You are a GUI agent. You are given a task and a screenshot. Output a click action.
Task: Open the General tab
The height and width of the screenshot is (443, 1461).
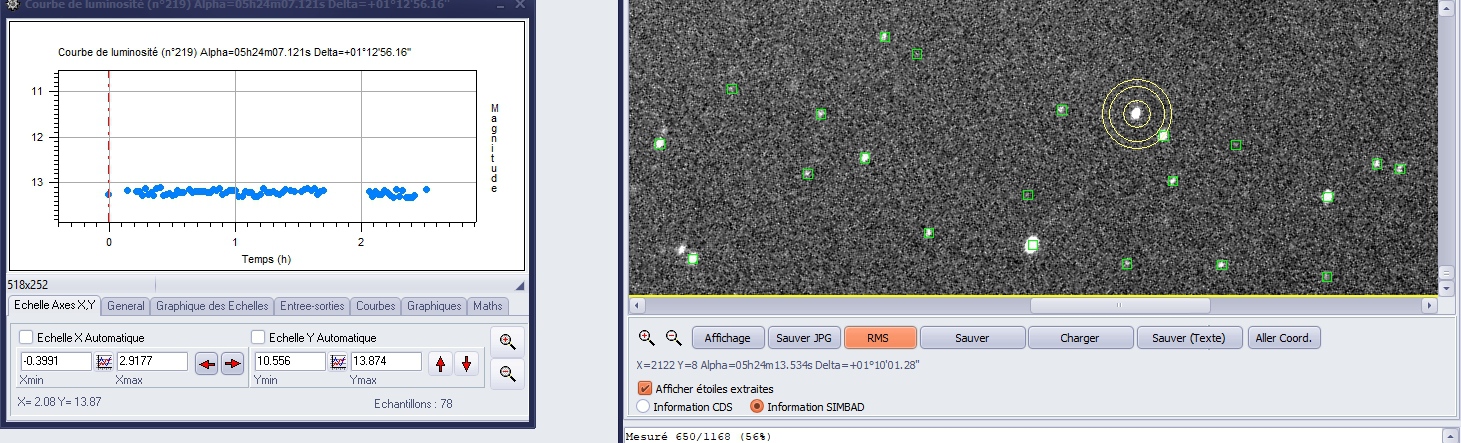point(126,306)
